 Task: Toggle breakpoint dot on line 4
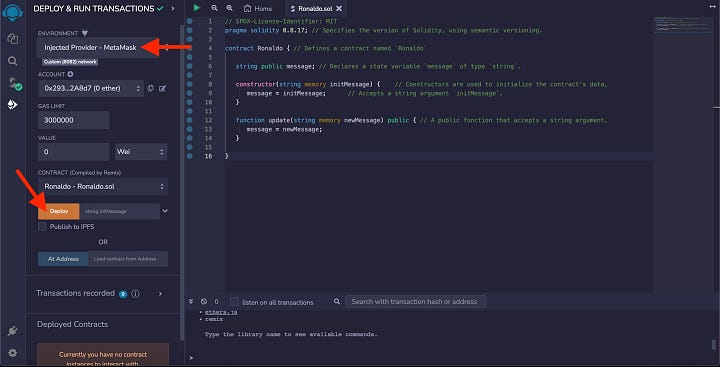pyautogui.click(x=189, y=48)
